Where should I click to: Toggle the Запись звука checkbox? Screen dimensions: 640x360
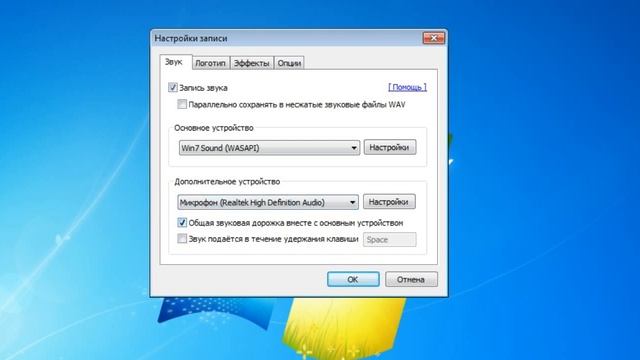(x=173, y=88)
